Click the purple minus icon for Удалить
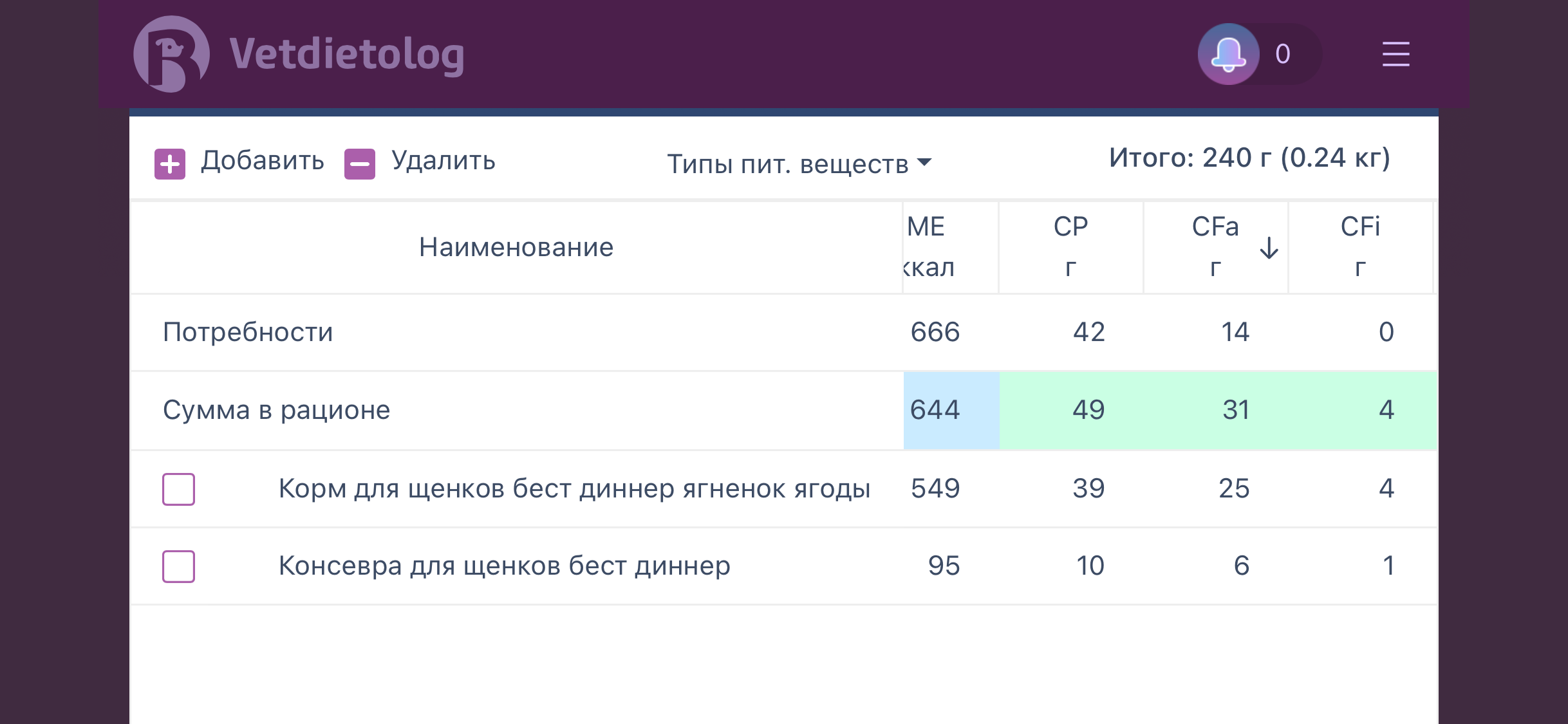The width and height of the screenshot is (1568, 724). click(x=360, y=164)
